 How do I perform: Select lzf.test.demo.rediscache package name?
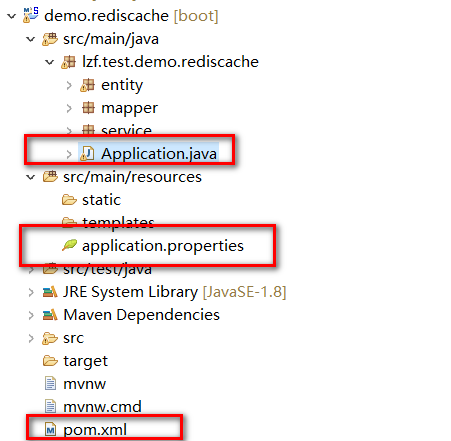(x=170, y=62)
